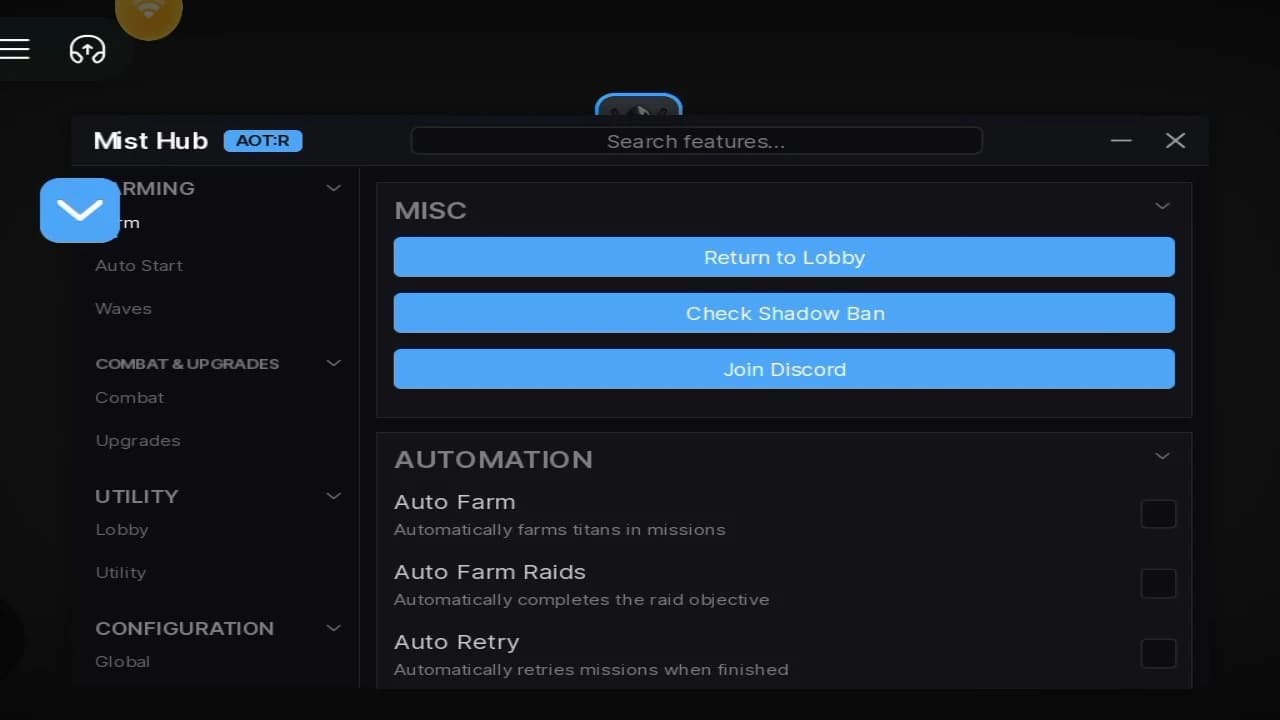Open Utility under the UTILITY section

click(121, 573)
